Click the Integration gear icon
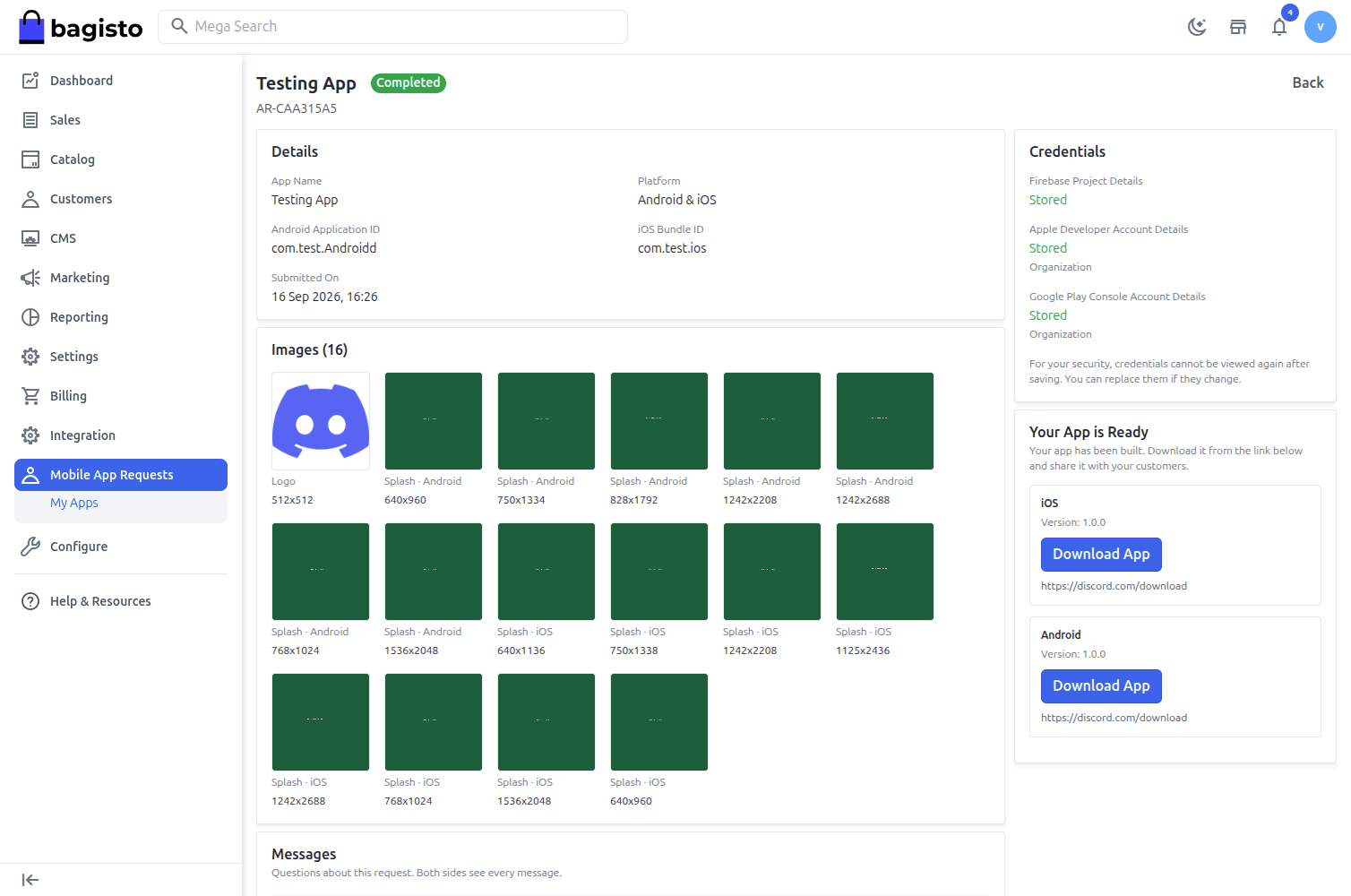 [30, 435]
